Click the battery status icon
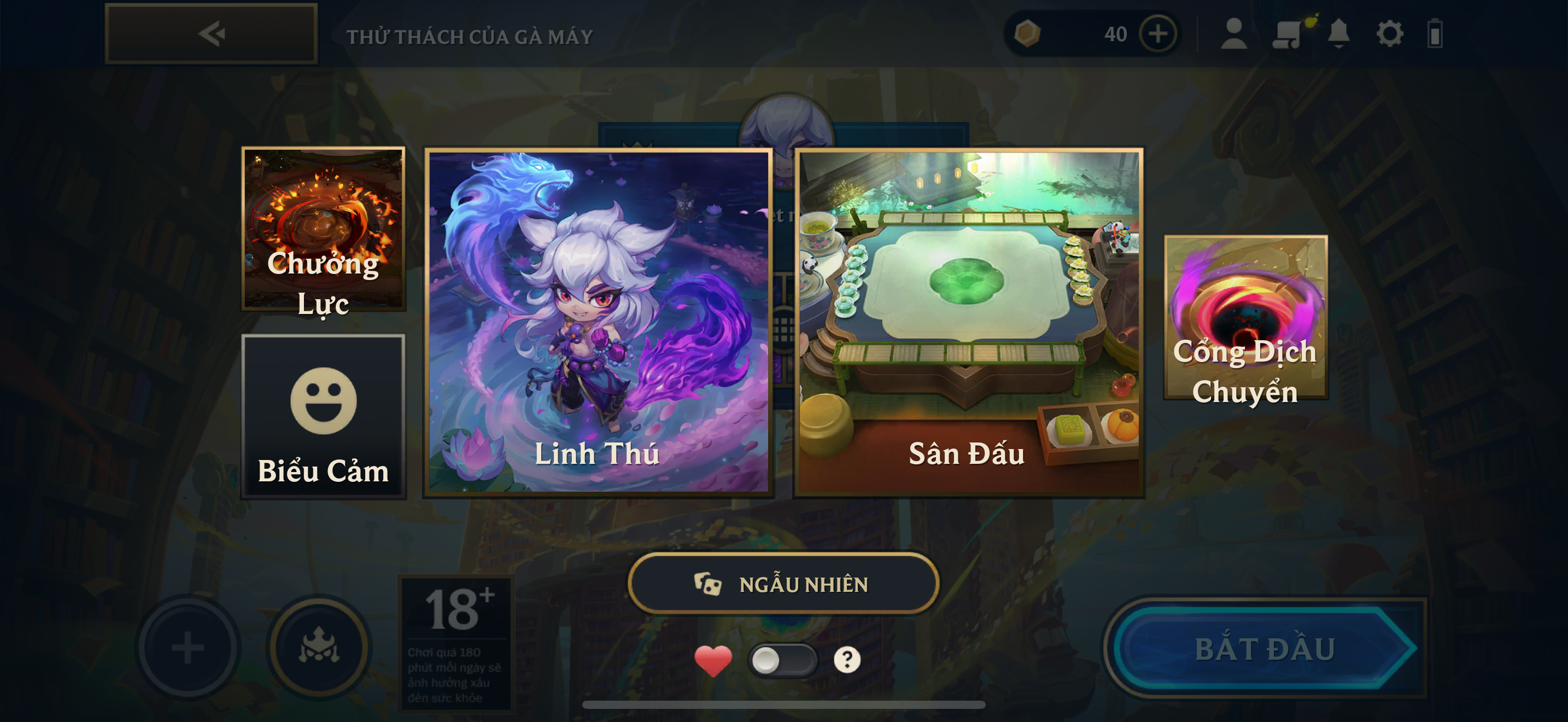Screen dimensions: 1568x722 click(1435, 33)
